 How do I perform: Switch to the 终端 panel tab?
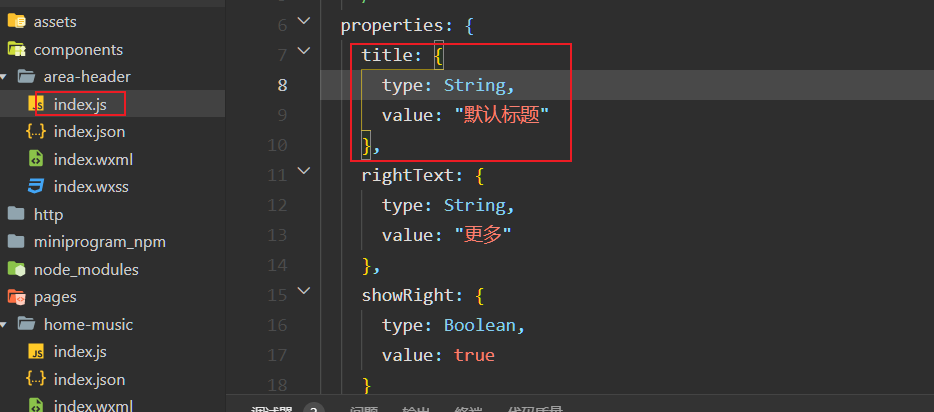tap(467, 409)
